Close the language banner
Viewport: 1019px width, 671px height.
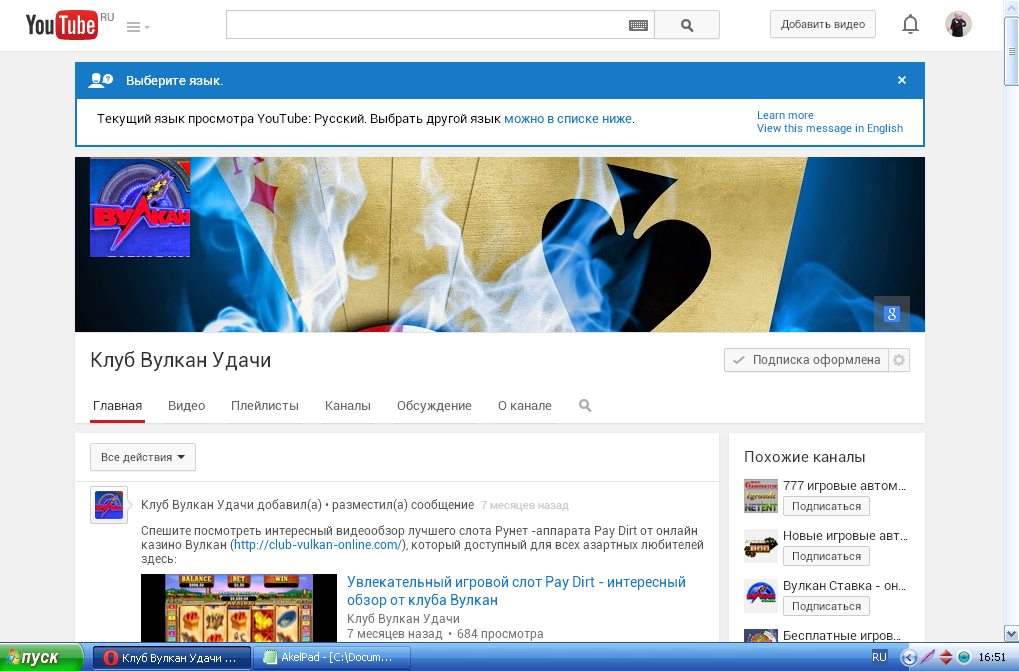(901, 80)
